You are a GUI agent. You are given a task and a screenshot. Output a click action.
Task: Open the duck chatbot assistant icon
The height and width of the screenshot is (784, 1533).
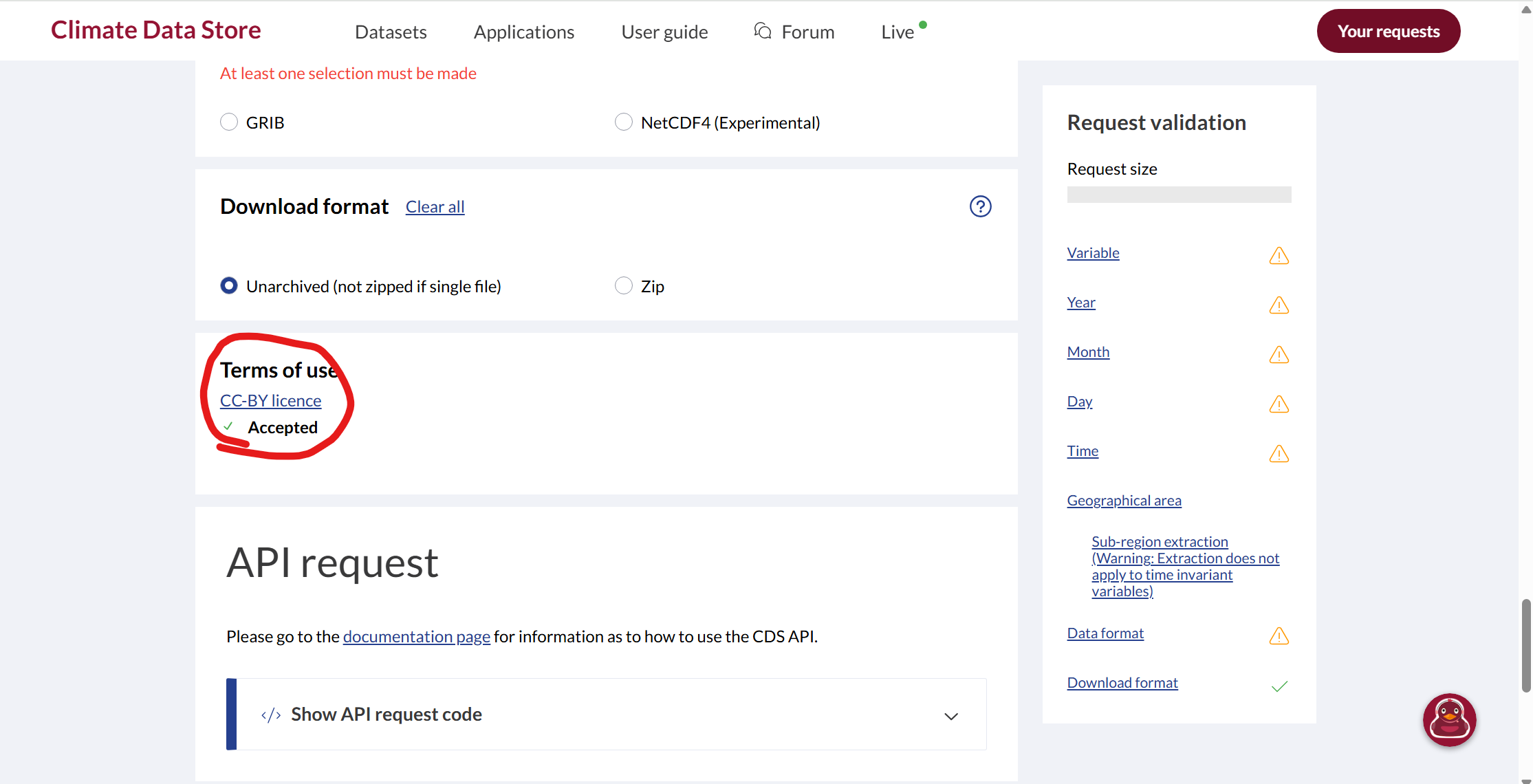coord(1449,719)
